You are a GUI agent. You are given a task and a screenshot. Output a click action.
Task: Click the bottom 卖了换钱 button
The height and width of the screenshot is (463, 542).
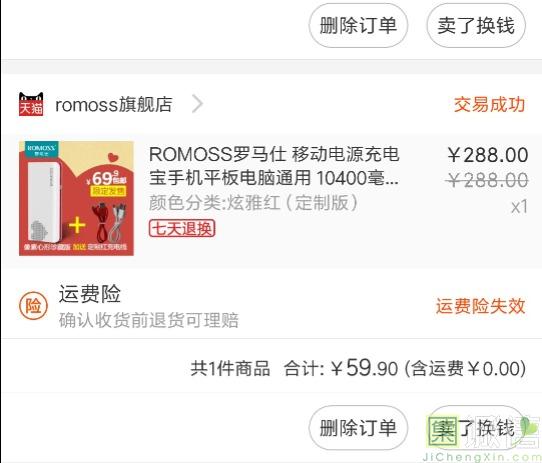476,428
